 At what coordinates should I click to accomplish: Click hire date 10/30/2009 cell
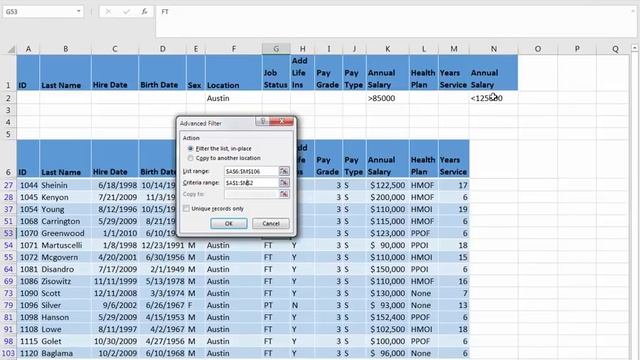point(115,341)
